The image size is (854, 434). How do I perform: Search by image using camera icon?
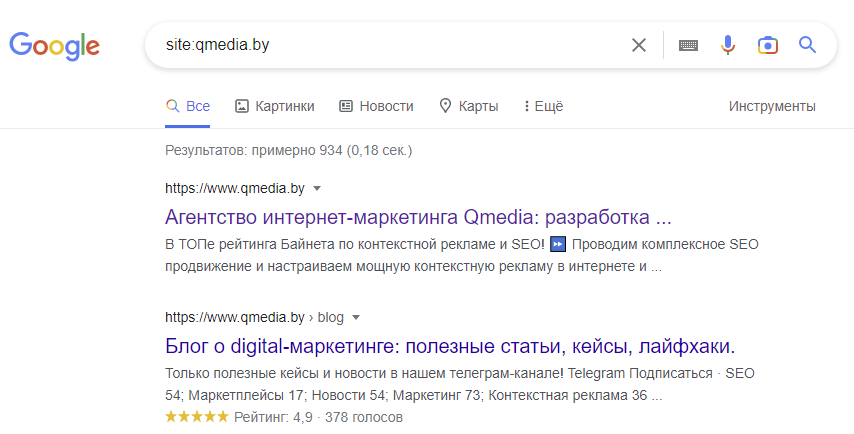click(x=767, y=45)
